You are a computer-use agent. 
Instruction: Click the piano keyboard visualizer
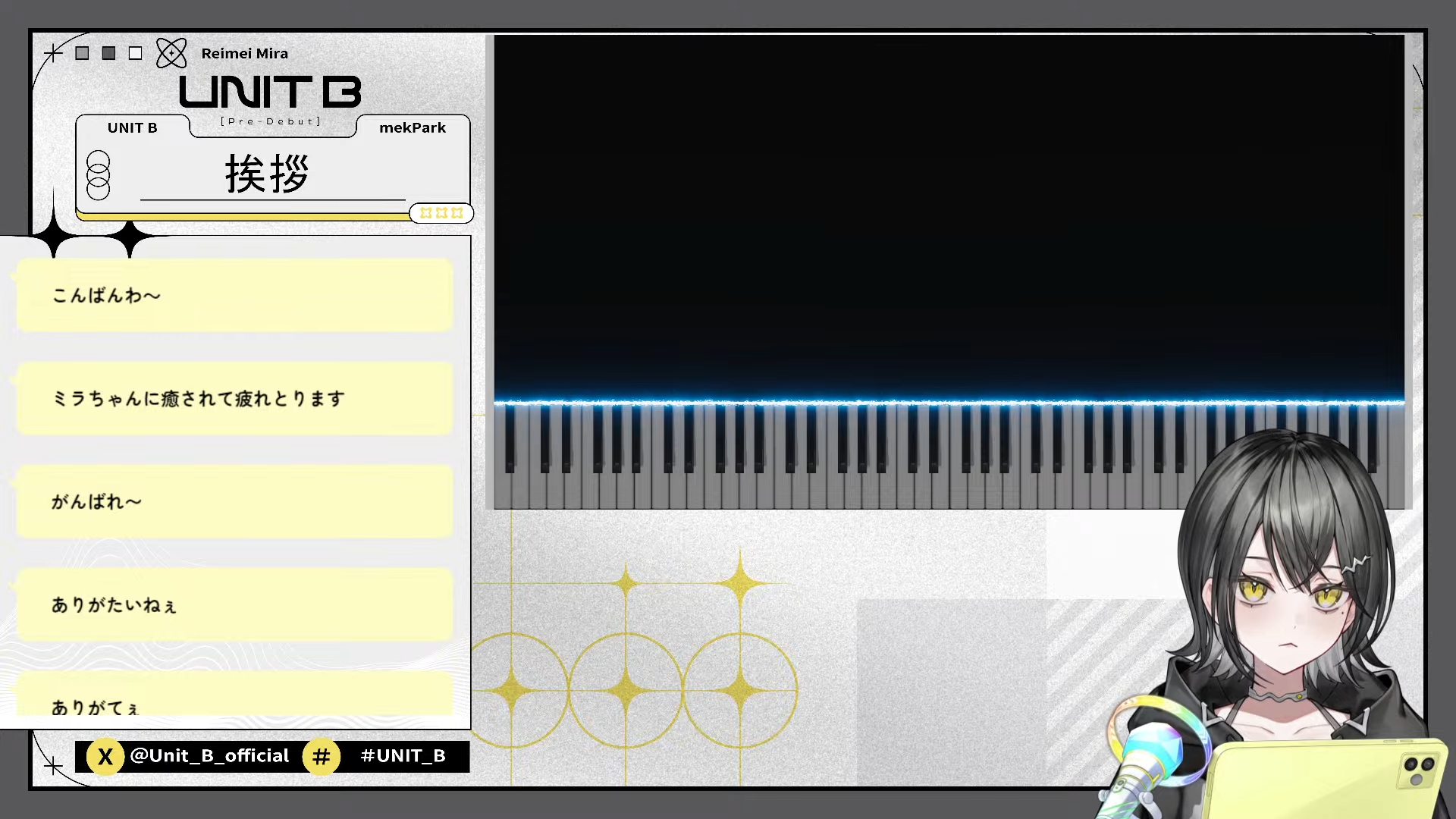point(949,271)
